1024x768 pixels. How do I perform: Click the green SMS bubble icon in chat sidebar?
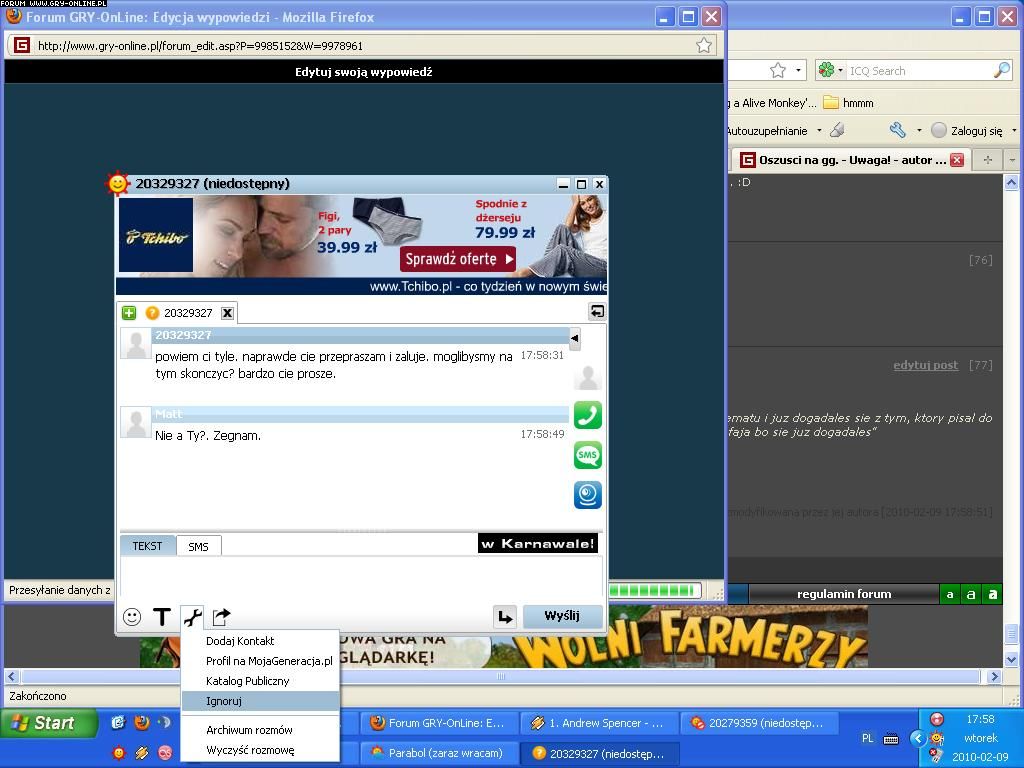(588, 455)
